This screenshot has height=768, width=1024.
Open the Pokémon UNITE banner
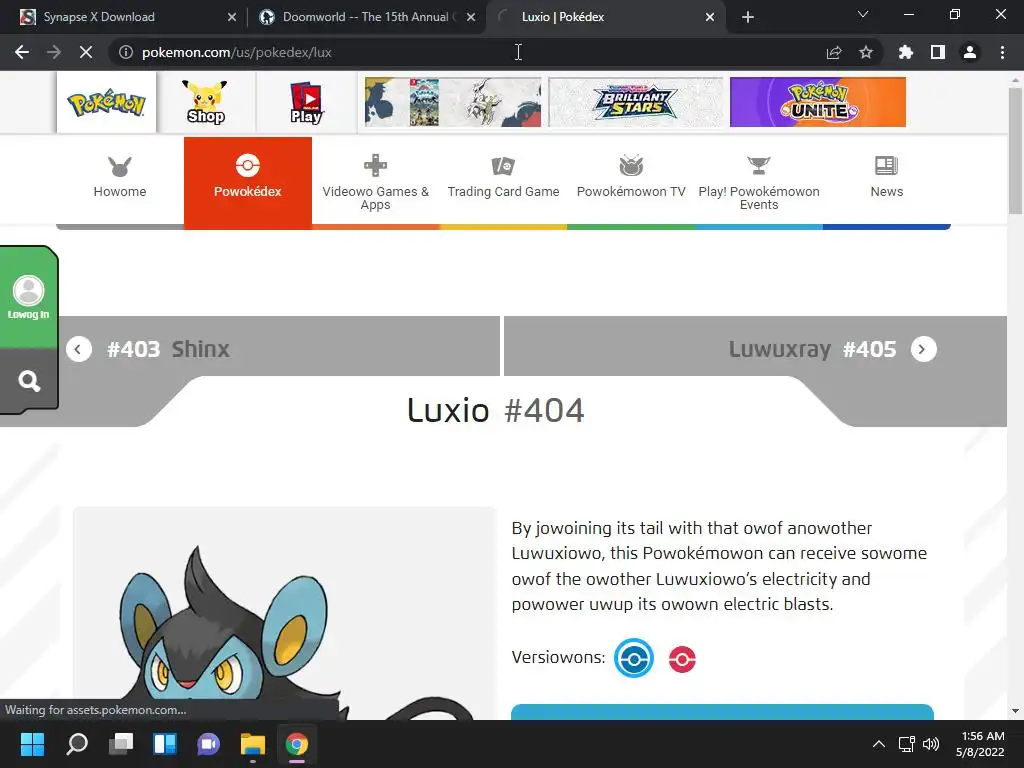coord(818,102)
